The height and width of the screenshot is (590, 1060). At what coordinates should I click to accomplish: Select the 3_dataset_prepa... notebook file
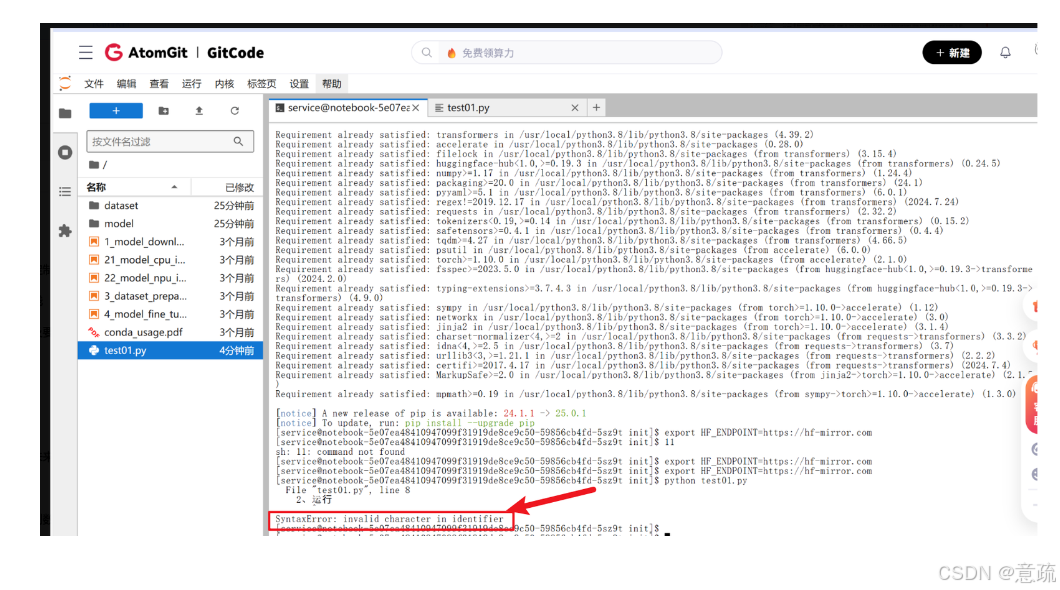(x=170, y=297)
